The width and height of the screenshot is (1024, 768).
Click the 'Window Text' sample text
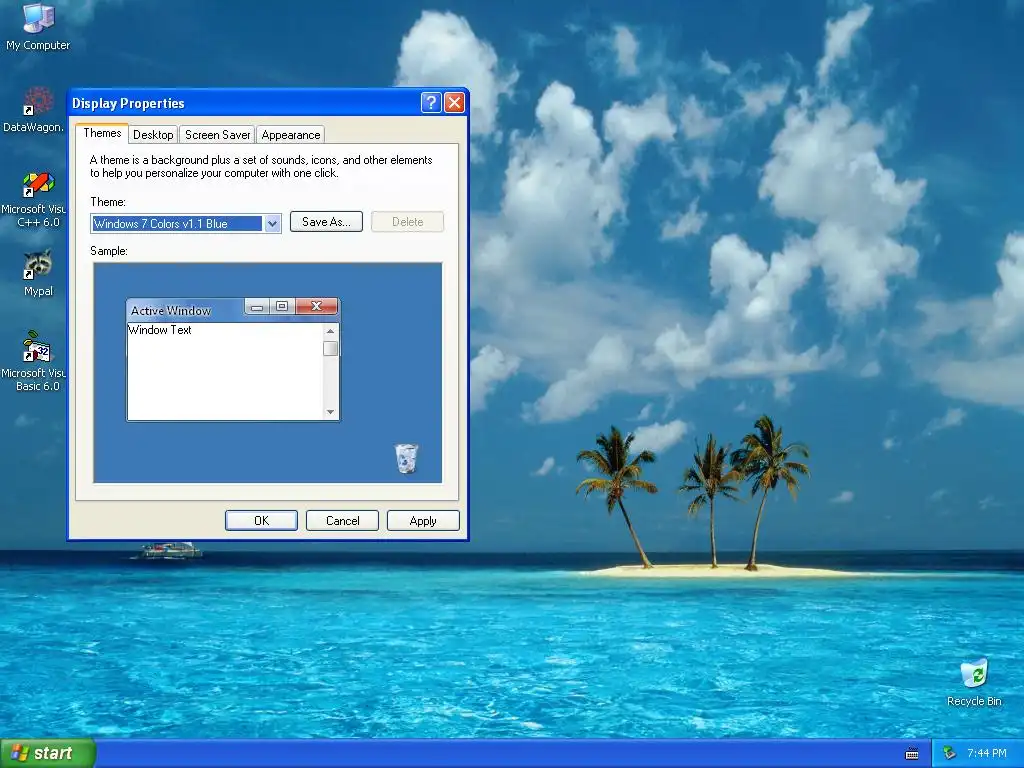[160, 330]
